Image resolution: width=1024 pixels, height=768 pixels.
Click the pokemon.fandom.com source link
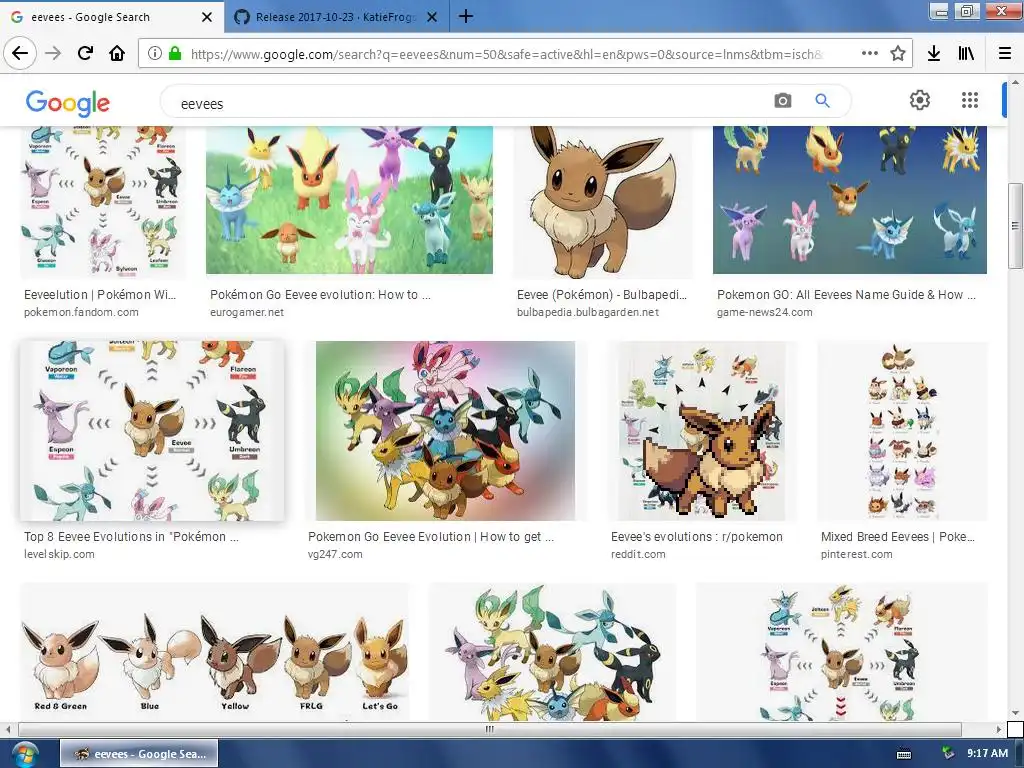coord(81,312)
